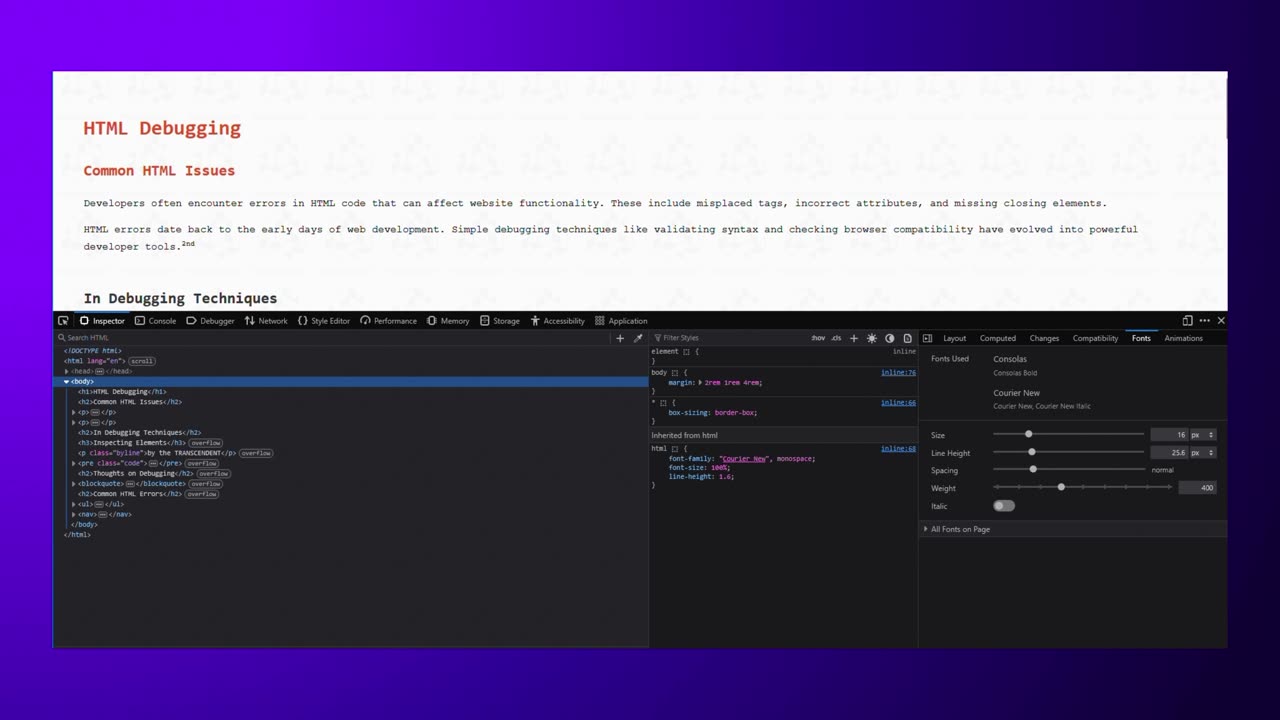The width and height of the screenshot is (1280, 720).
Task: Open the Performance tab
Action: (388, 321)
